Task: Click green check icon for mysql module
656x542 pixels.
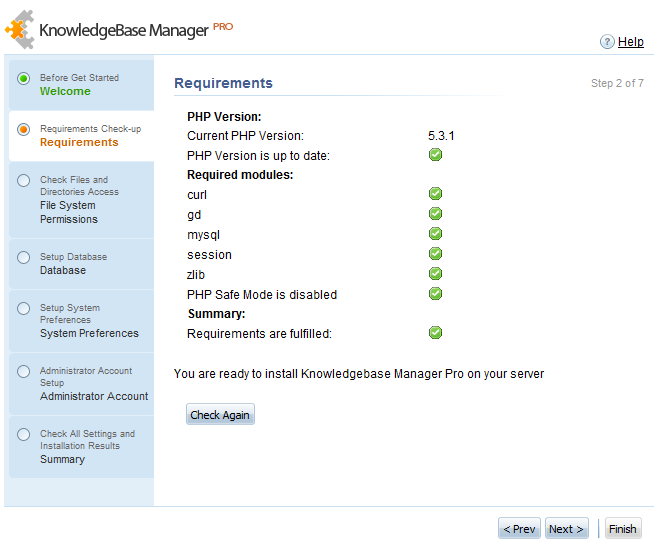Action: pyautogui.click(x=435, y=234)
